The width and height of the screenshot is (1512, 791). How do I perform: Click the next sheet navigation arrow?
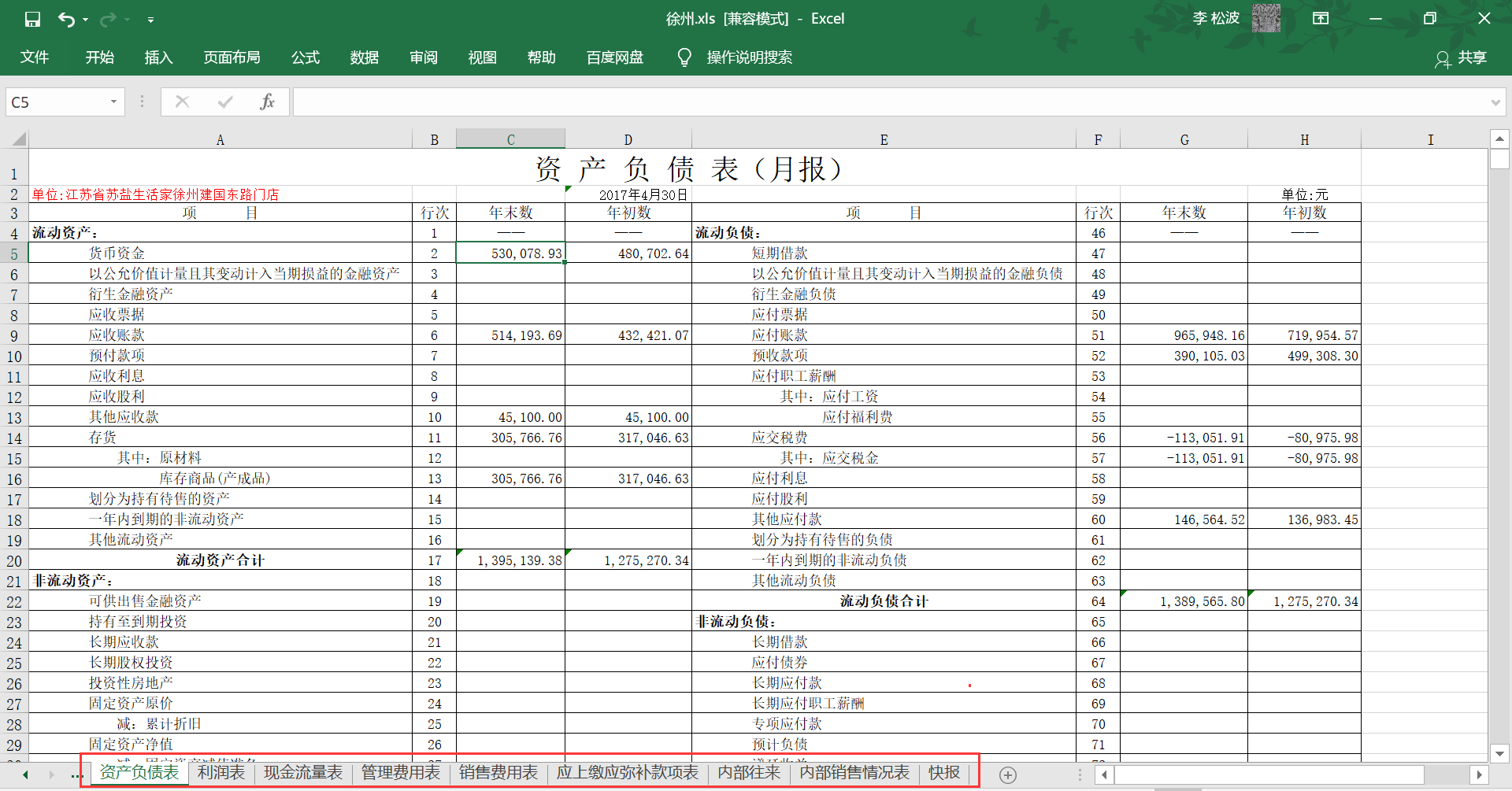point(51,775)
